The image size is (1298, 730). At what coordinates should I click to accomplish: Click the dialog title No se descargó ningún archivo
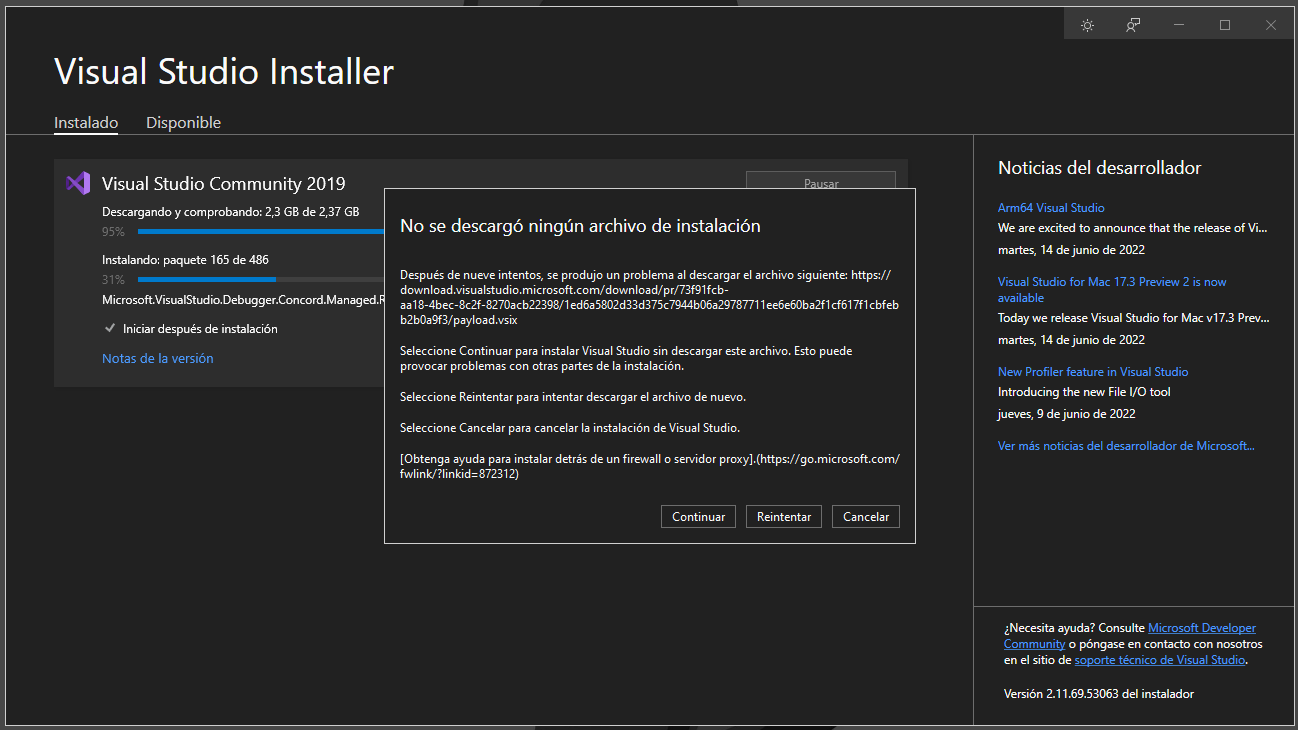coord(580,226)
